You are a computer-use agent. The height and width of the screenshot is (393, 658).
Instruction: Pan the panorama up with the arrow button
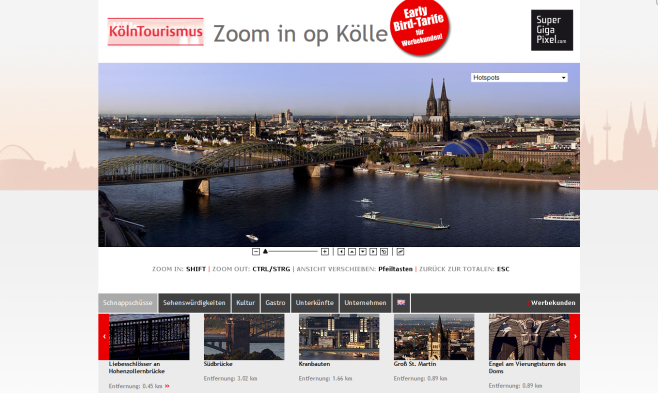(352, 252)
